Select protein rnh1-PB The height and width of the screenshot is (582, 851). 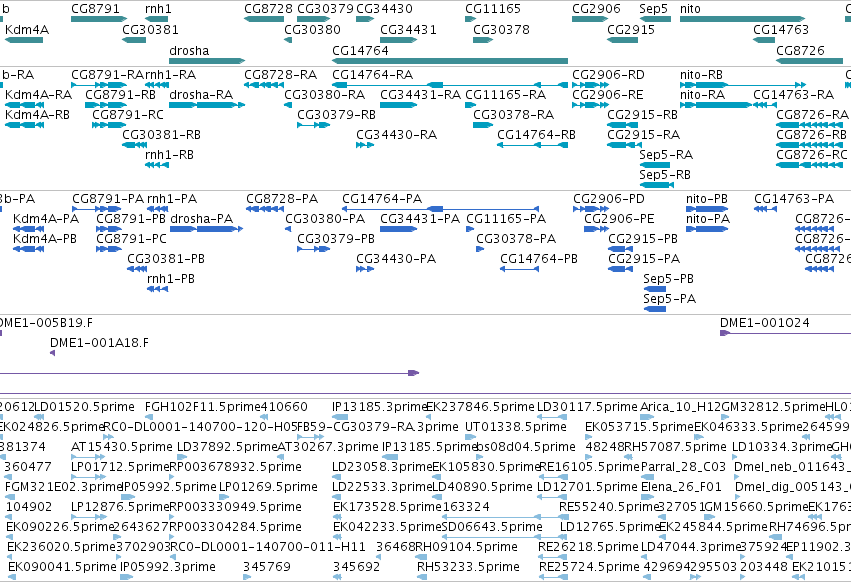(x=157, y=289)
